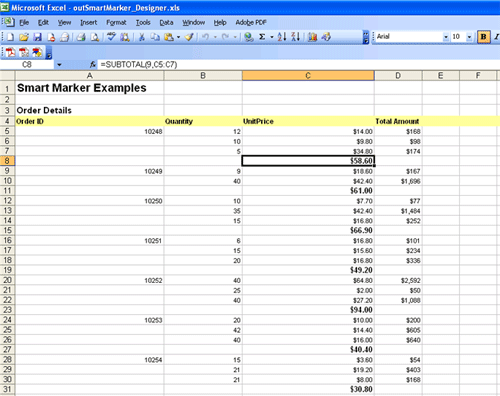Save the workbook with the floppy disk icon
The height and width of the screenshot is (396, 500).
37,37
